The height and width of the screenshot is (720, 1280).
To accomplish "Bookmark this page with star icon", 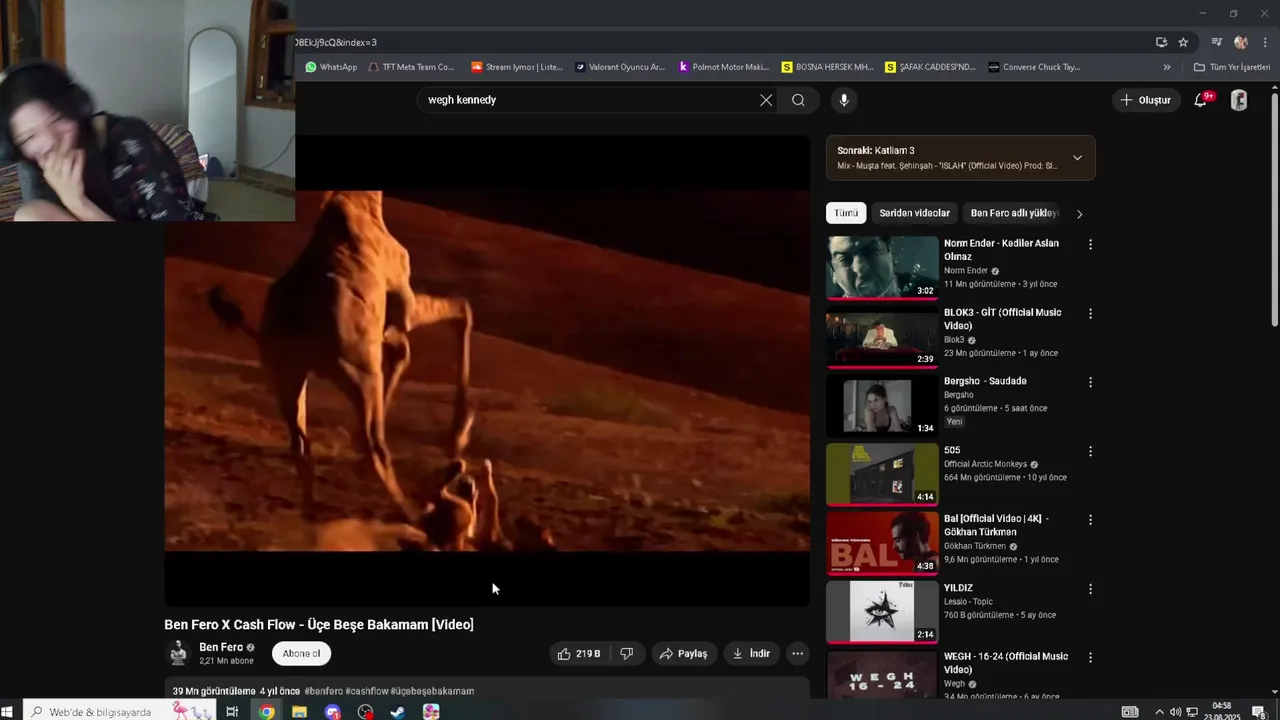I will coord(1183,42).
